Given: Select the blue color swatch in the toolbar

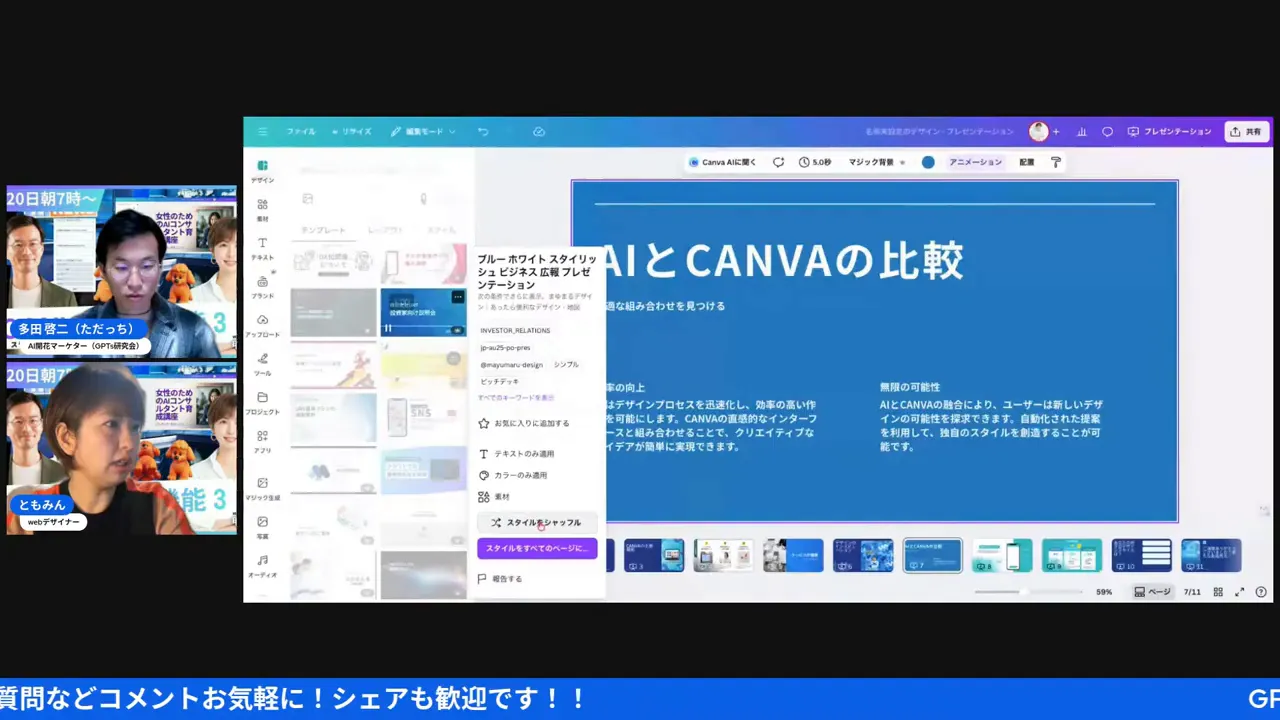Looking at the screenshot, I should pos(928,161).
